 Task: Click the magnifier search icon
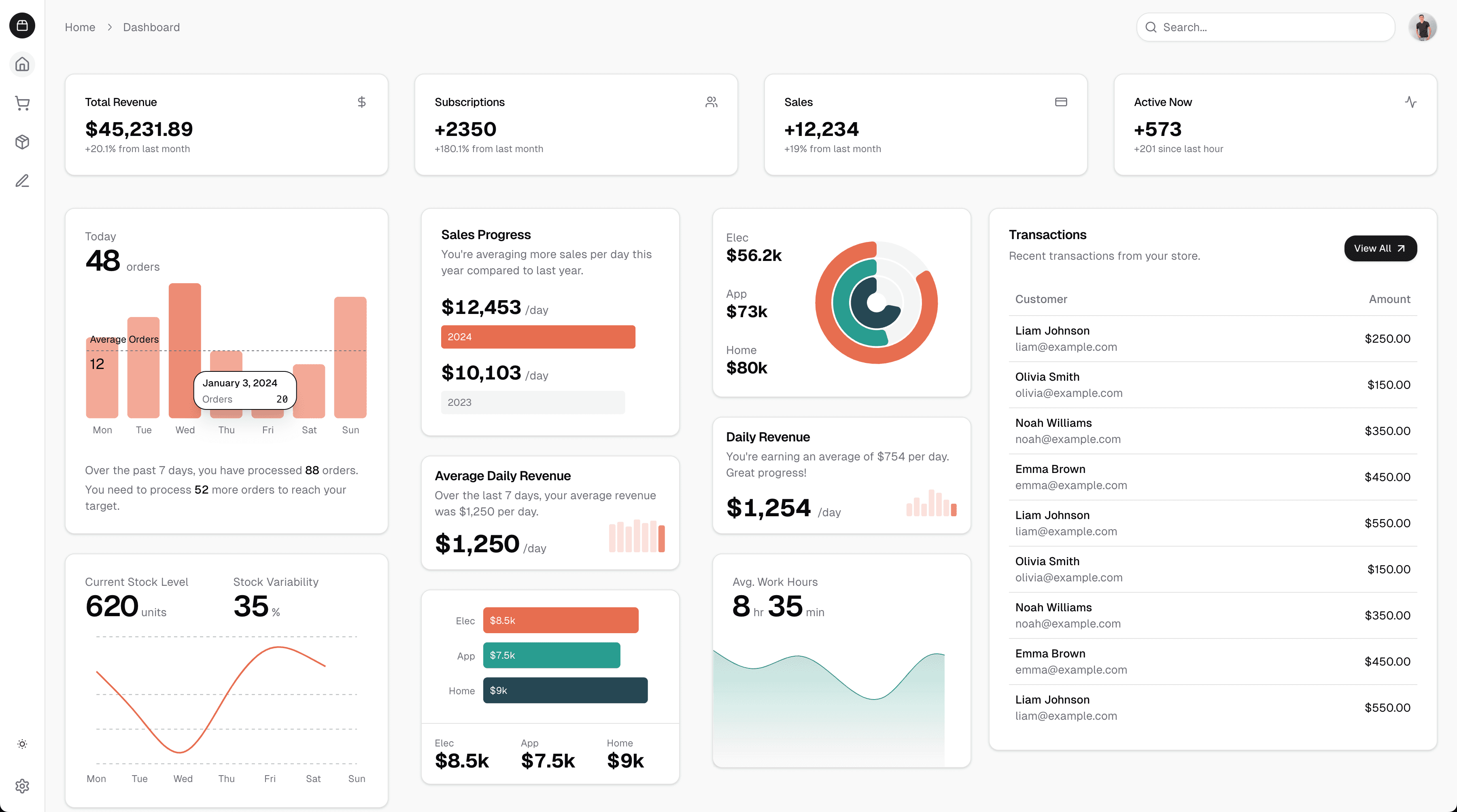1151,27
